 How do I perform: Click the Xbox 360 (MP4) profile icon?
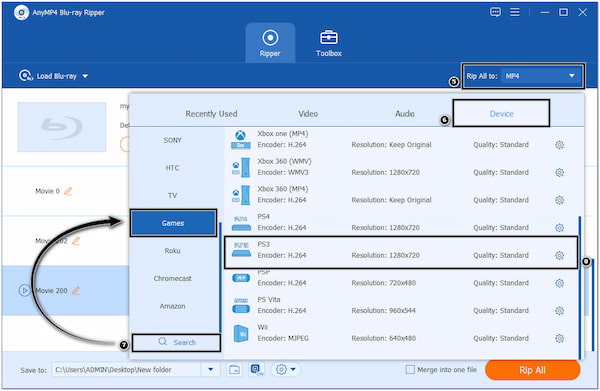241,195
